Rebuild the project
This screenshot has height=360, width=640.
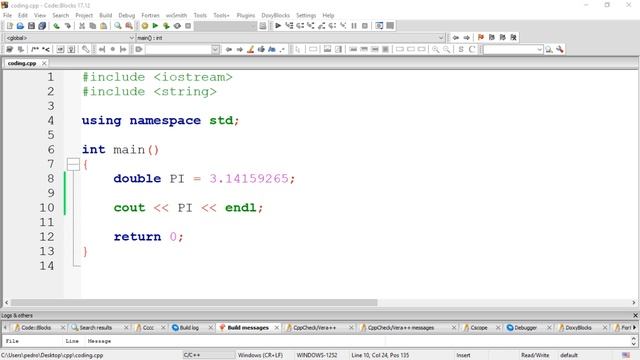click(177, 26)
